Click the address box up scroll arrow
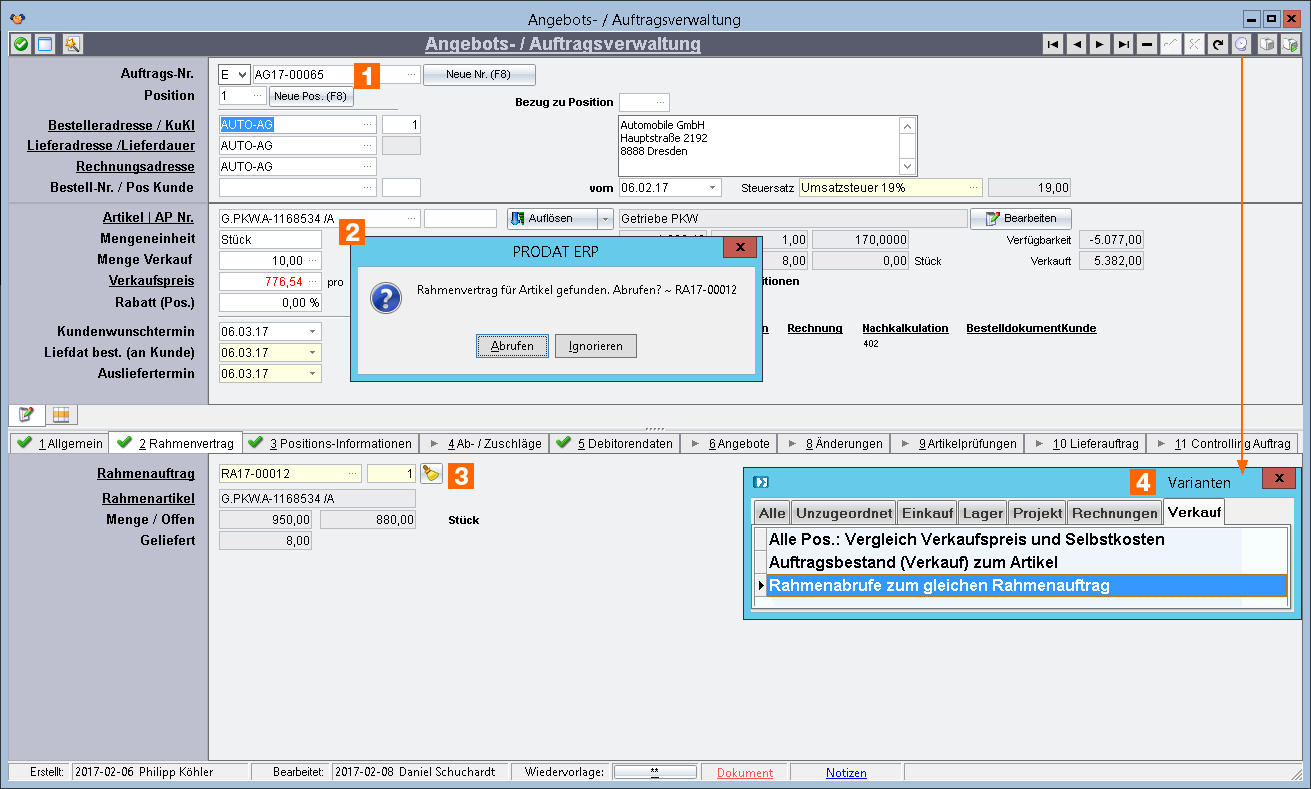This screenshot has height=789, width=1311. pos(907,125)
